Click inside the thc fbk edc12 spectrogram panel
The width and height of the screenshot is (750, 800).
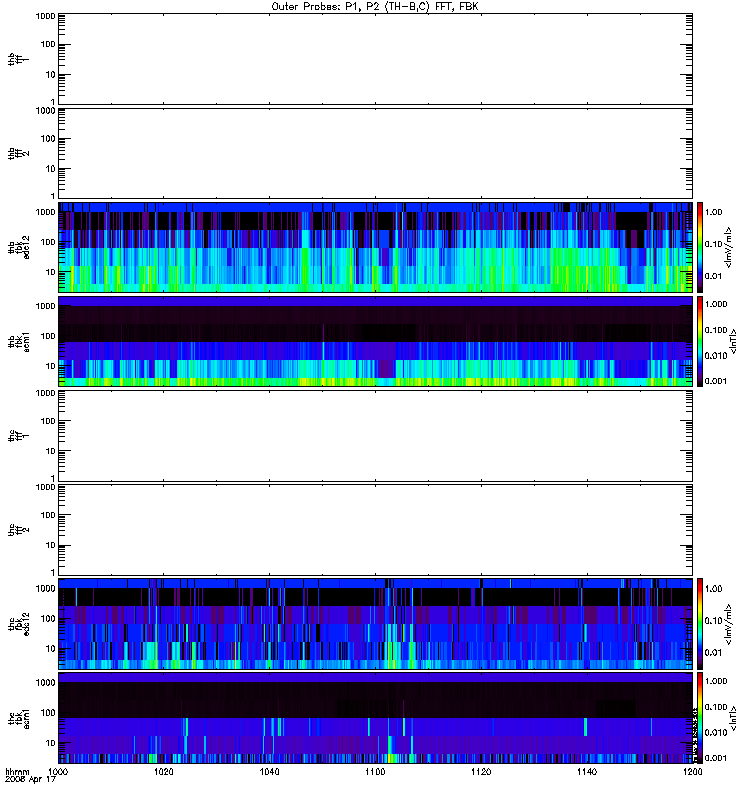point(376,623)
